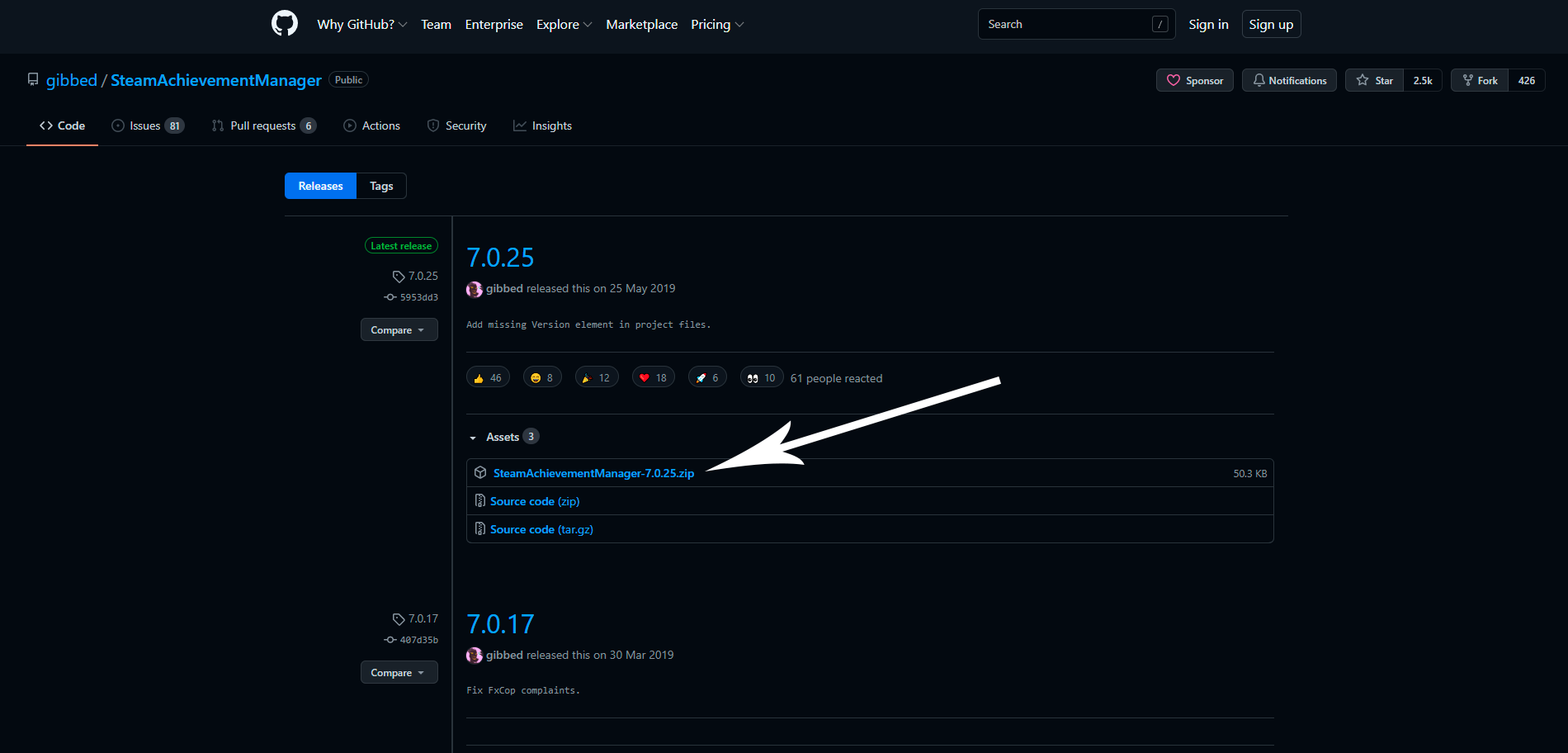Open the Why GitHub? dropdown menu
Screen dimensions: 1568x753
click(362, 25)
